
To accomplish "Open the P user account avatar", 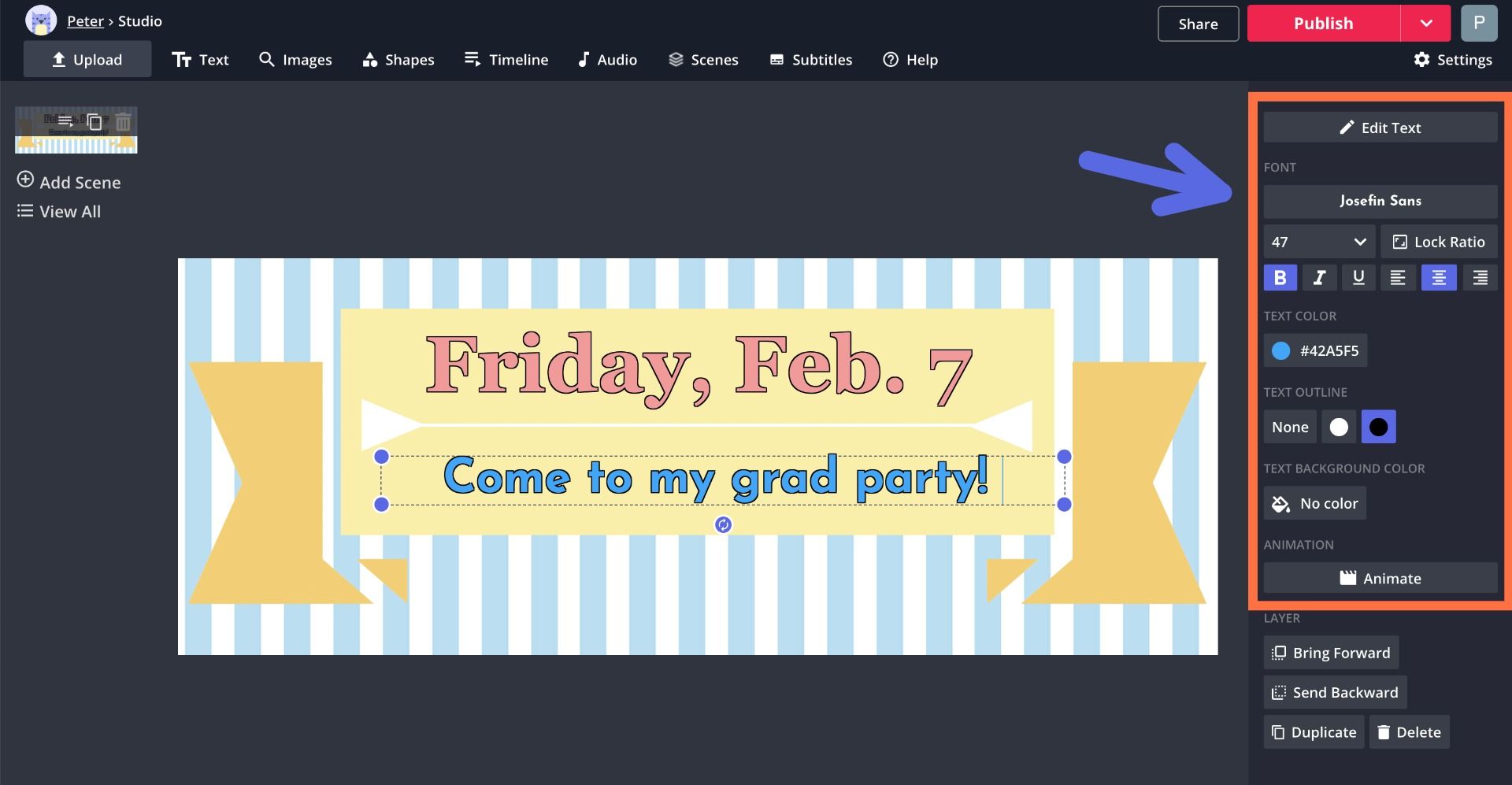I will click(x=1479, y=23).
